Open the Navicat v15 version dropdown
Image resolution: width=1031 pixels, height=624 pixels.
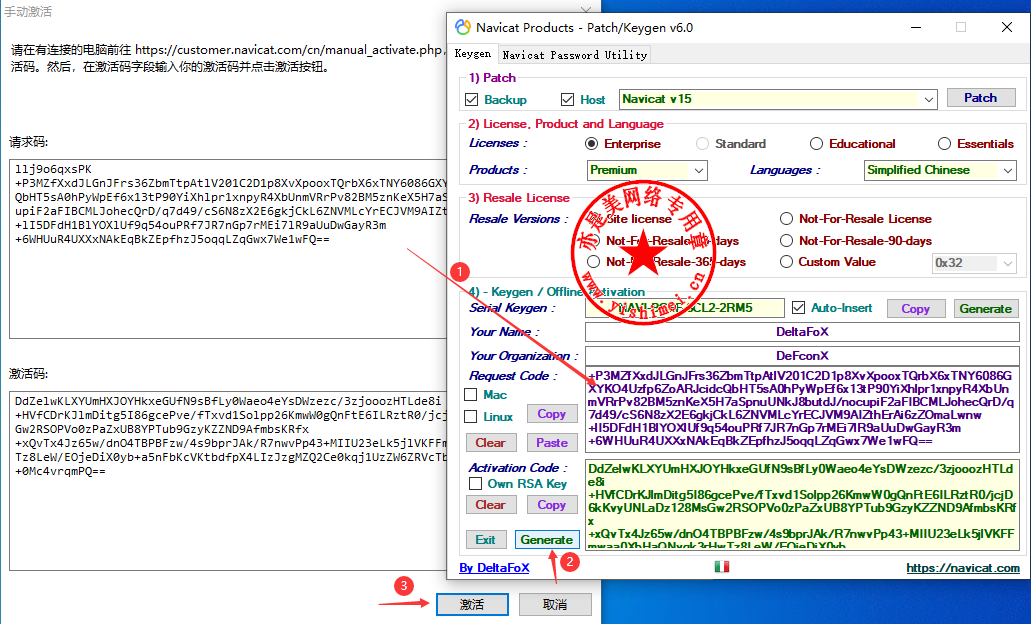click(778, 99)
